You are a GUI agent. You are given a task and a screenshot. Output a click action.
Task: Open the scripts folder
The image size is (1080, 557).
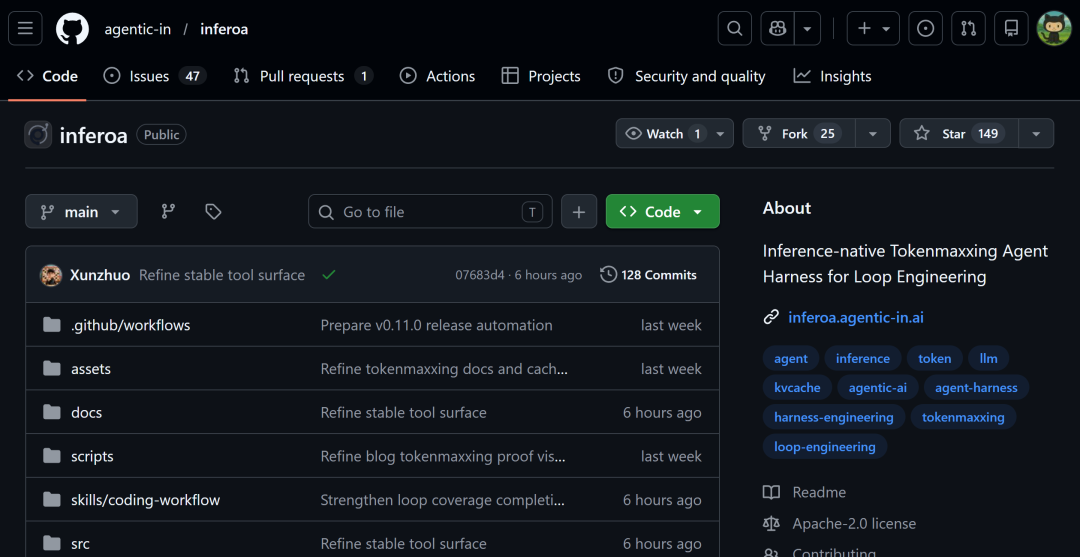tap(92, 456)
